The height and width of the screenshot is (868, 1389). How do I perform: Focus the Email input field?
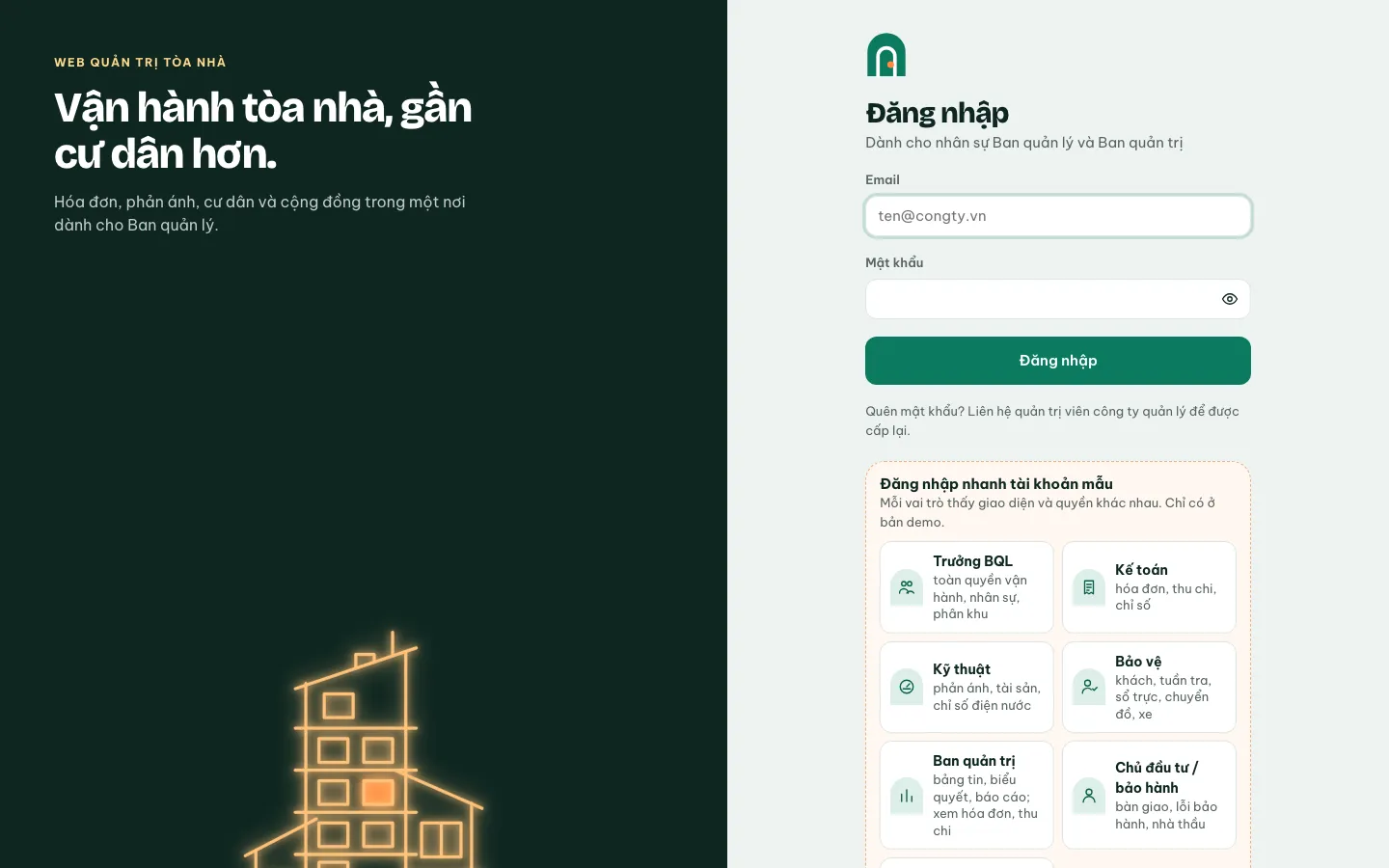coord(1058,216)
